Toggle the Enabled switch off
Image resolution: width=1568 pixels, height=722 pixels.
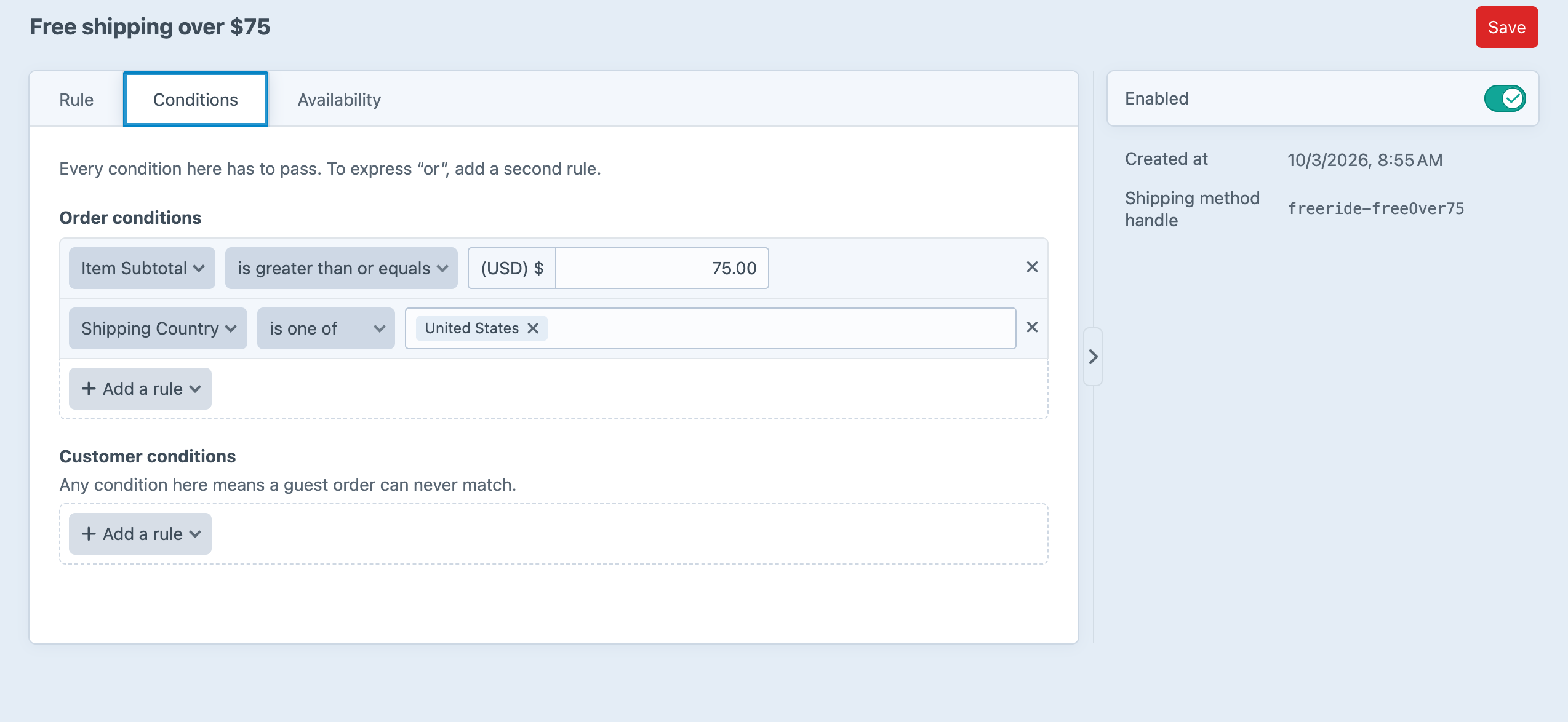[1505, 98]
